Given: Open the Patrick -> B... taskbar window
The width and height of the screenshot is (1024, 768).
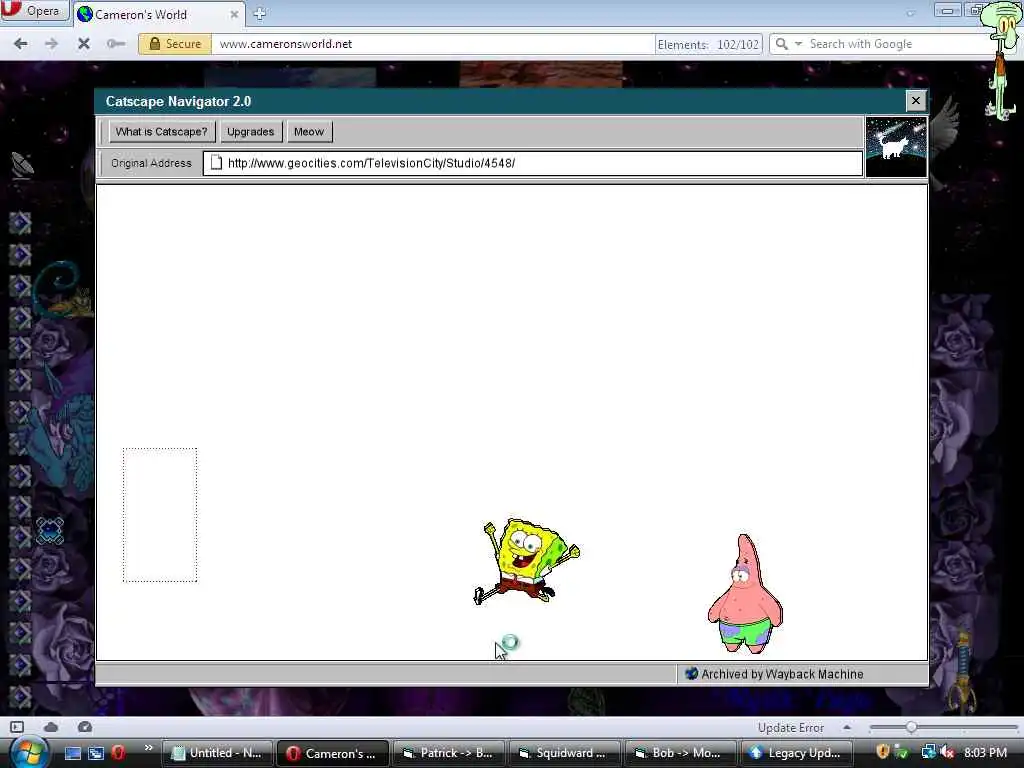Looking at the screenshot, I should tap(449, 753).
